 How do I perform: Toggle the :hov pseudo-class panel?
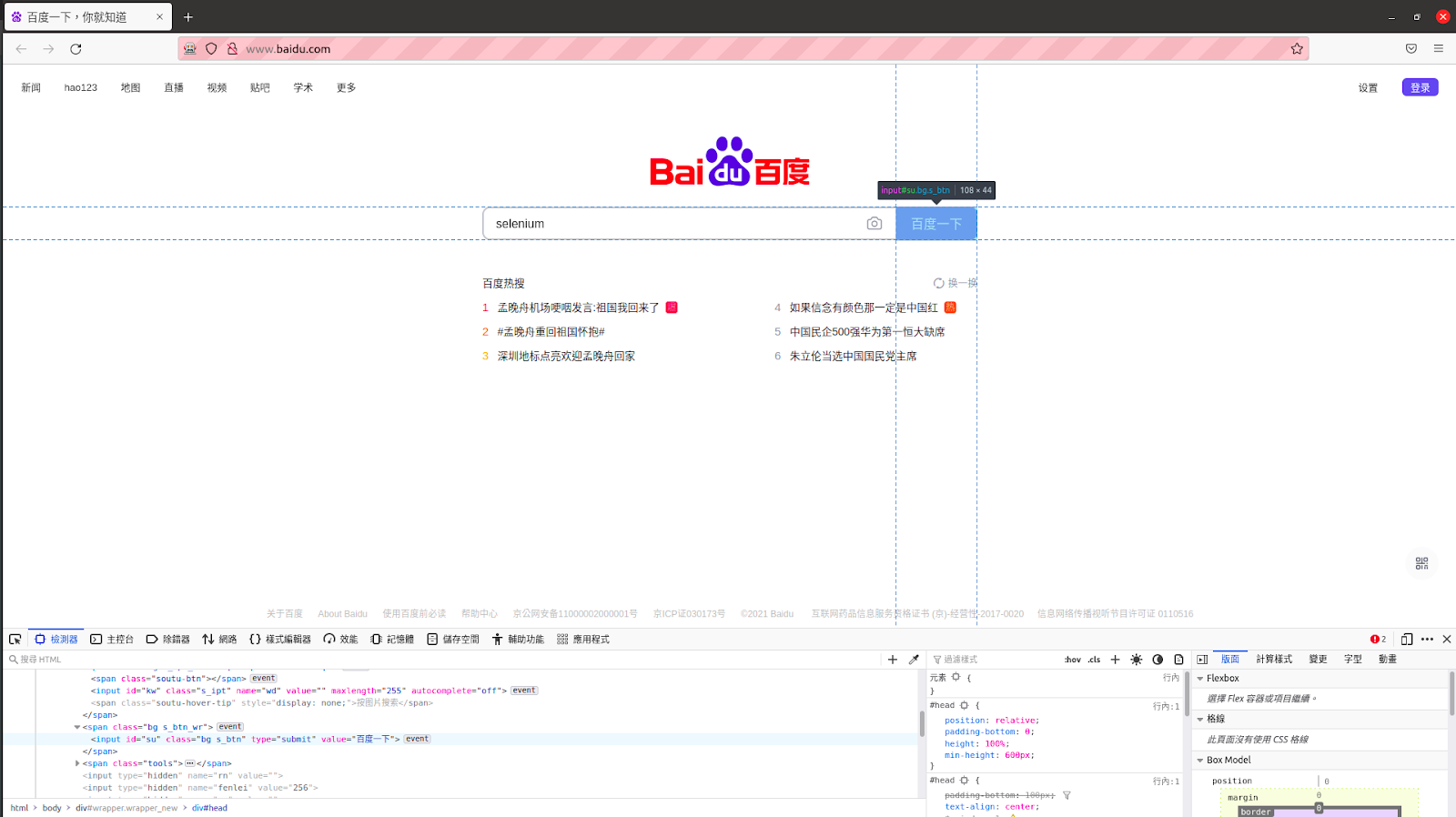[x=1073, y=660]
